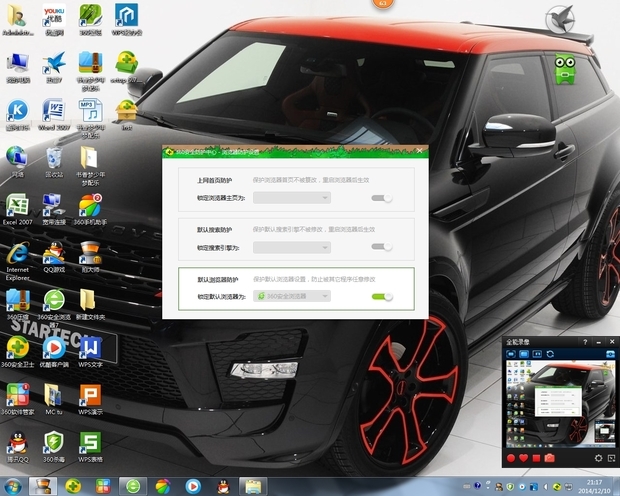The width and height of the screenshot is (620, 496).
Task: Launch 腾讯QQ from the desktop
Action: (x=17, y=446)
